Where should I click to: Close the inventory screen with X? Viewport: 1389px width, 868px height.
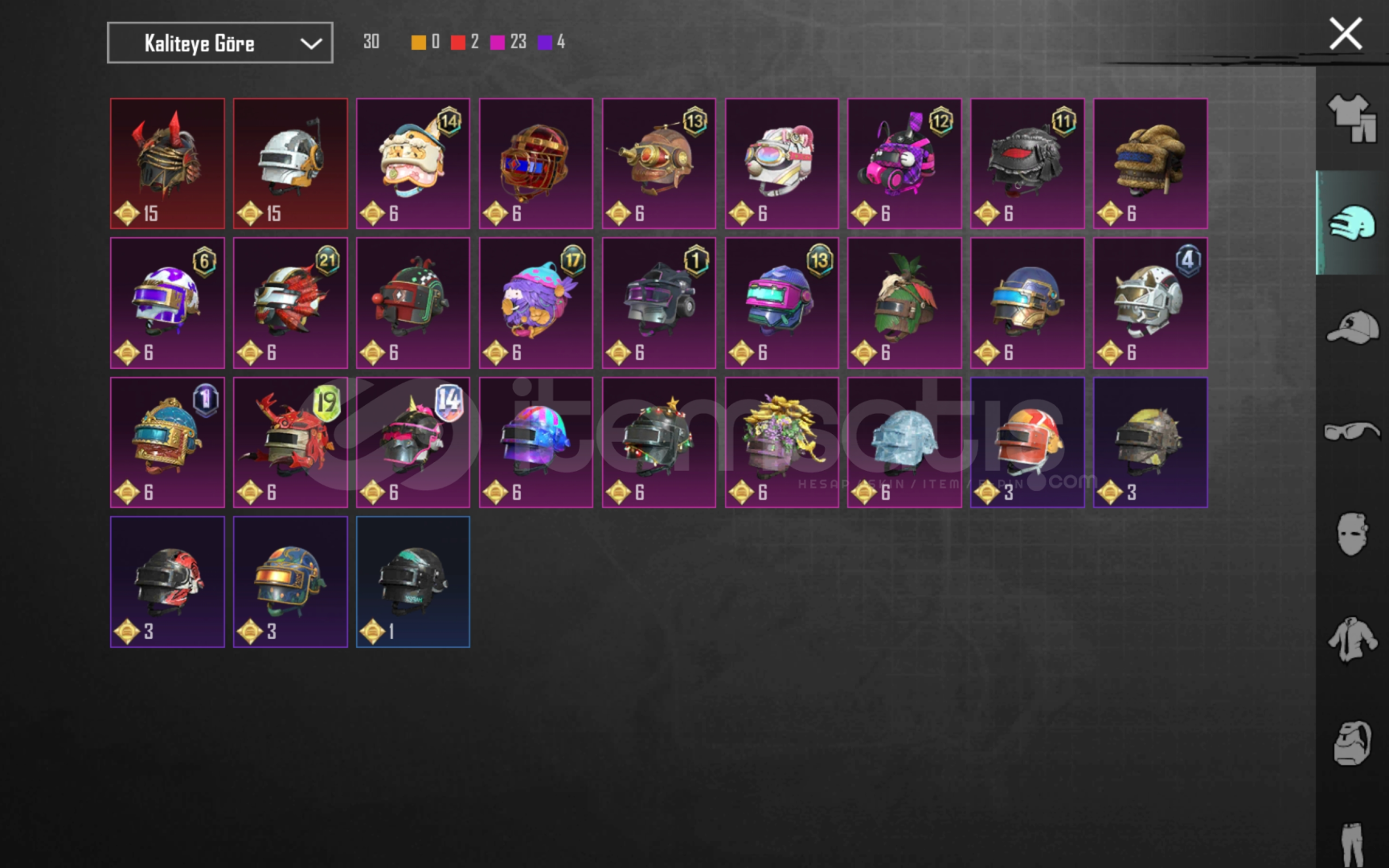click(1346, 35)
